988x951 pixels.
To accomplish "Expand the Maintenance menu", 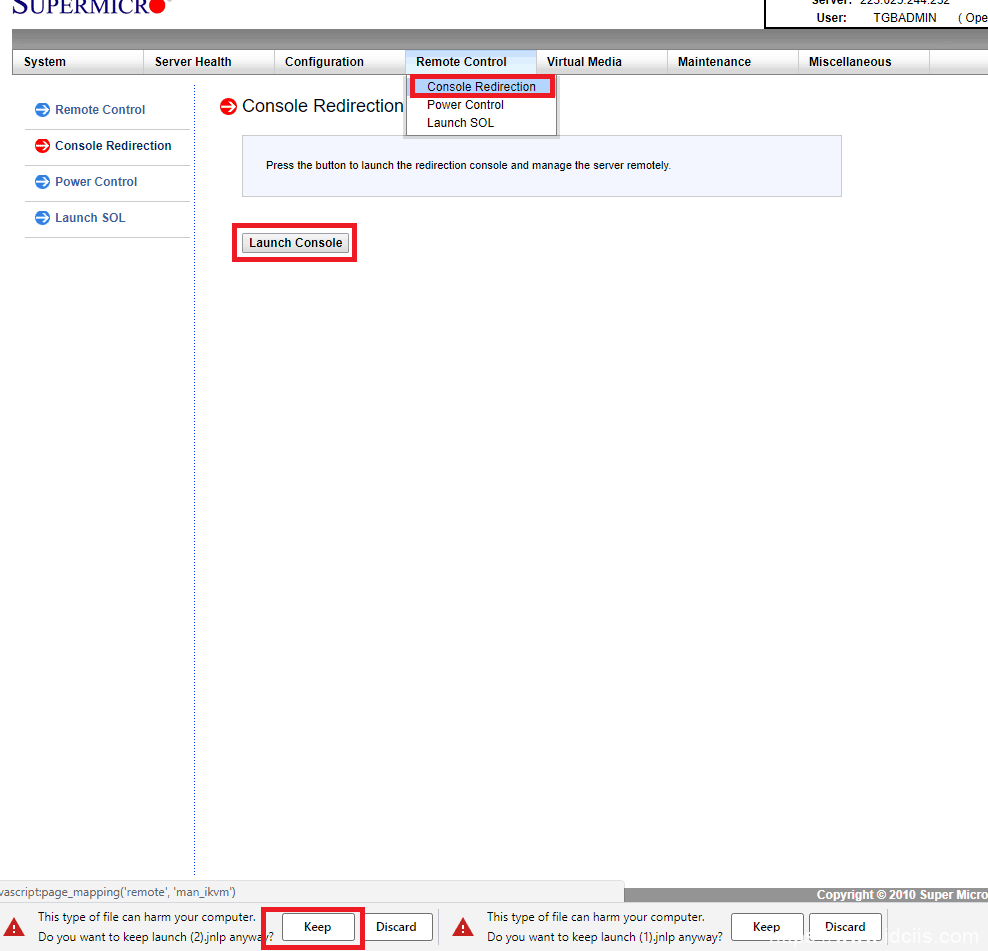I will click(x=714, y=62).
